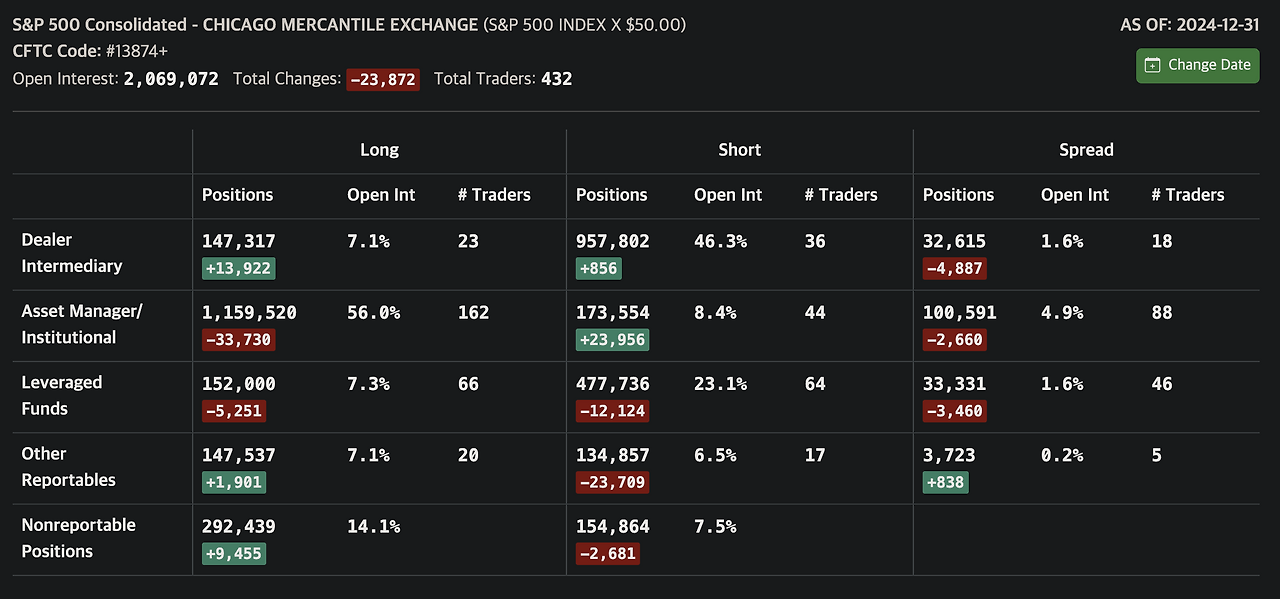This screenshot has width=1280, height=599.
Task: Click Leveraged Funds spread change badge −3,460
Action: pos(955,411)
